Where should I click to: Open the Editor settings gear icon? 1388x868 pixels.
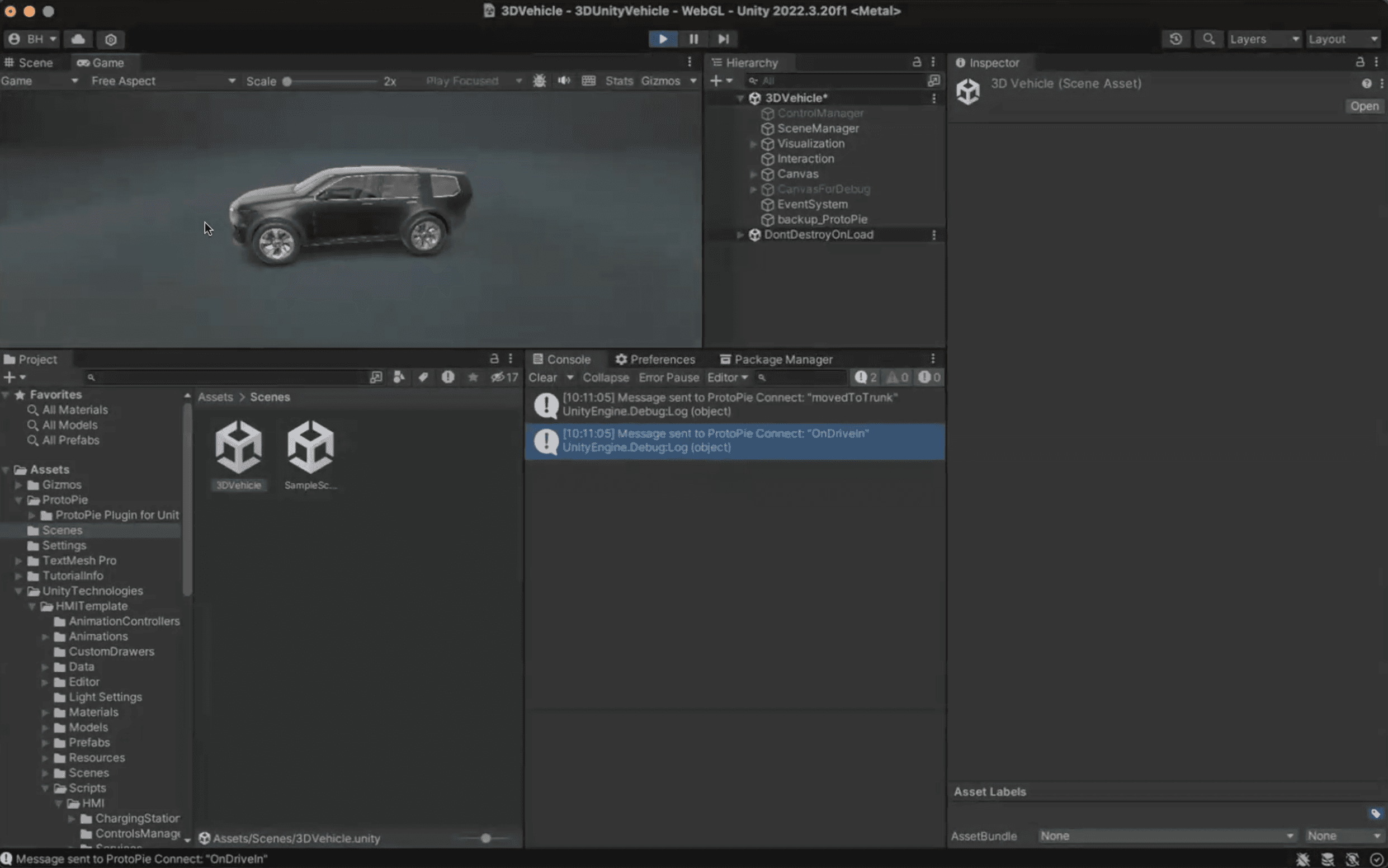pos(111,39)
